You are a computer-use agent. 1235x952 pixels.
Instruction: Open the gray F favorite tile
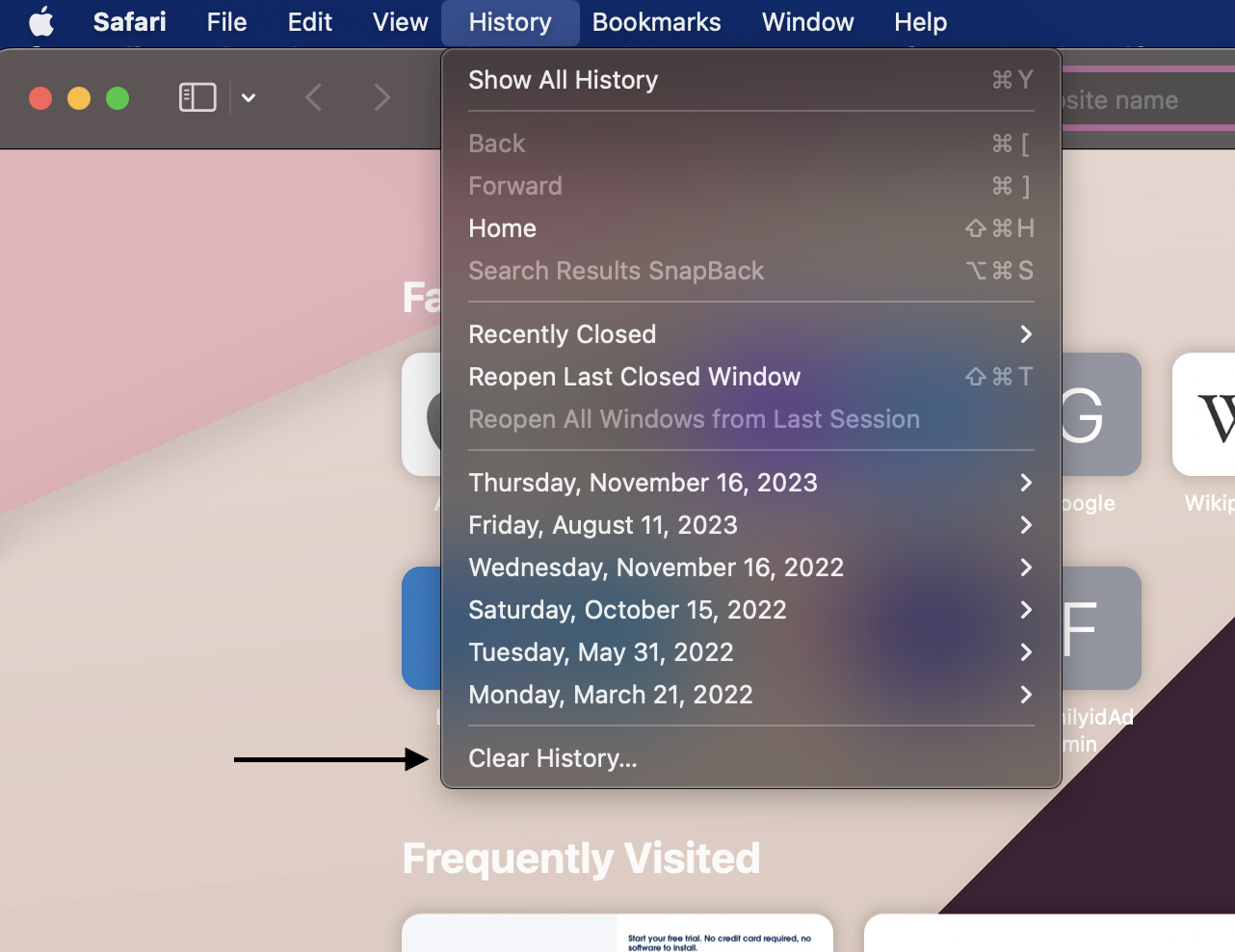click(x=1101, y=628)
